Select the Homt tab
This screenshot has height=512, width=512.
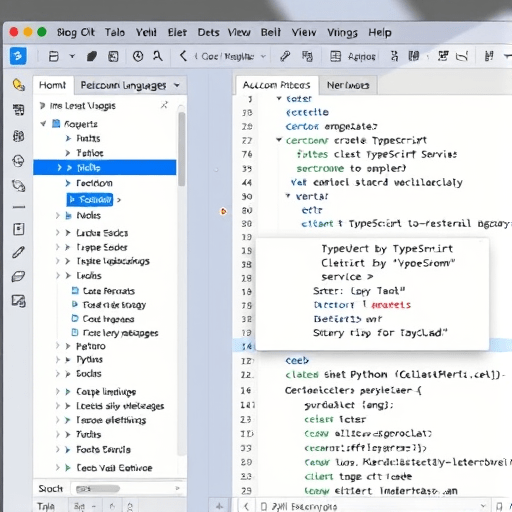(x=52, y=85)
